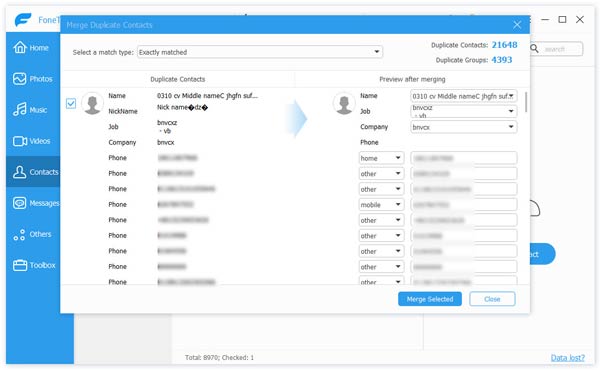Click the phone number field beside 'mobile'
Viewport: 600px width, 370px height.
(464, 205)
